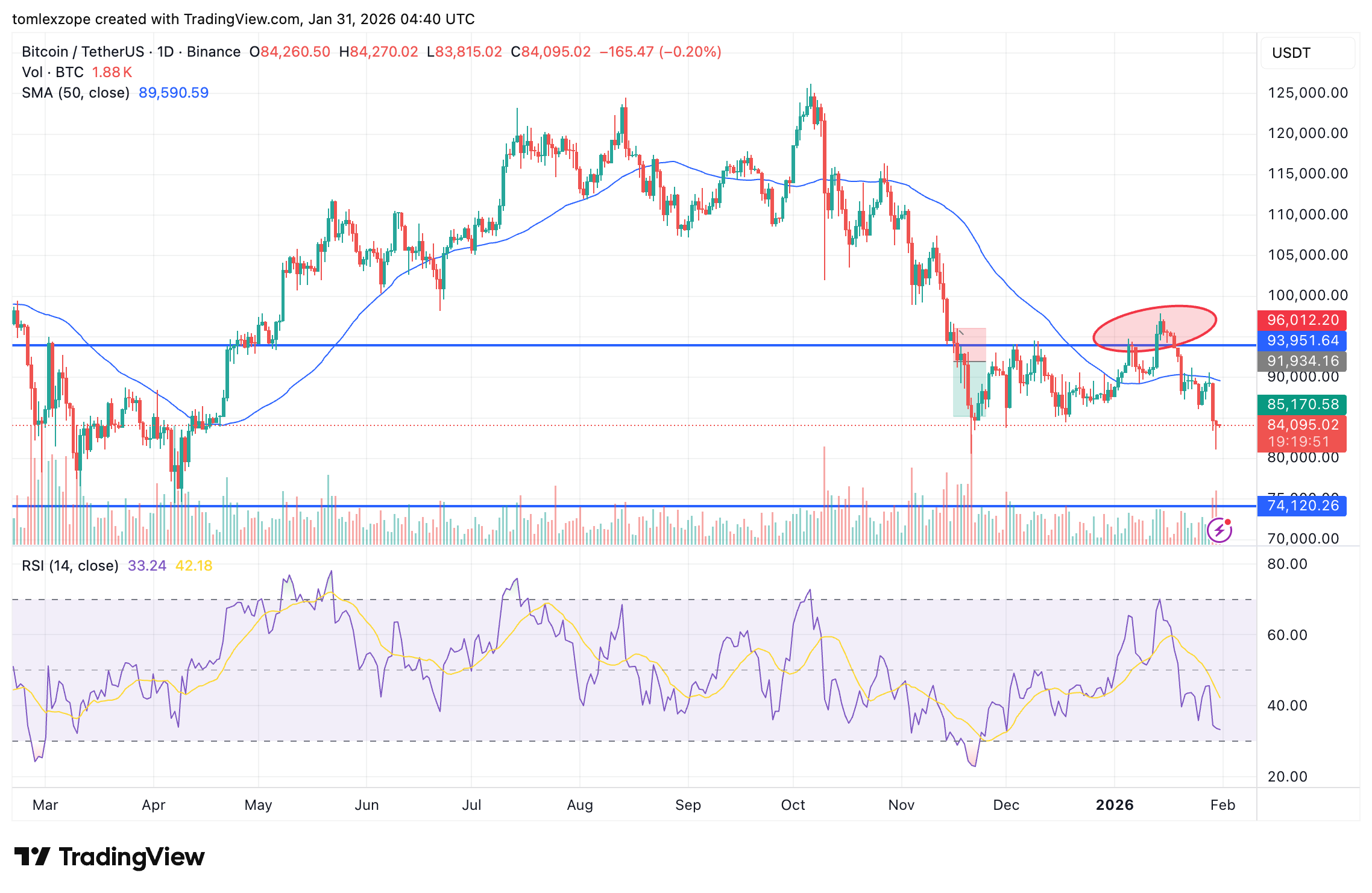This screenshot has height=893, width=1372.
Task: Click the 84,095.02 current price label
Action: (x=1302, y=425)
